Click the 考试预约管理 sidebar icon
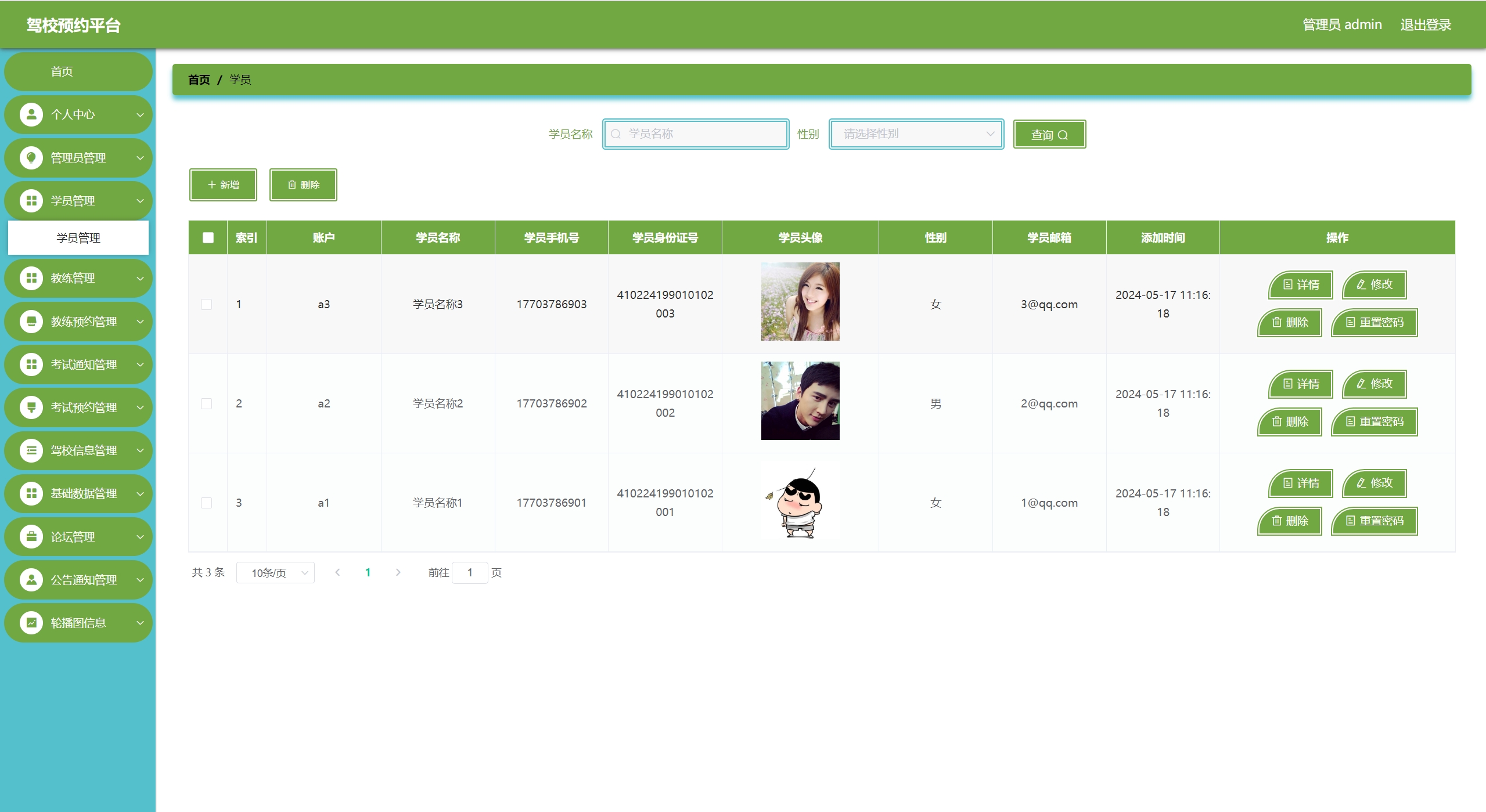Screen dimensions: 1486x812 click(31, 407)
